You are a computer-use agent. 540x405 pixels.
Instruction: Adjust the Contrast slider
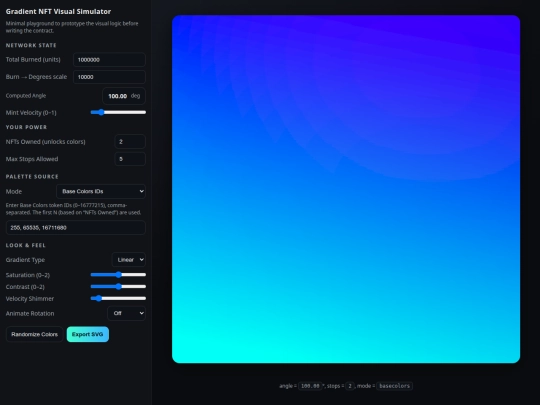(118, 287)
